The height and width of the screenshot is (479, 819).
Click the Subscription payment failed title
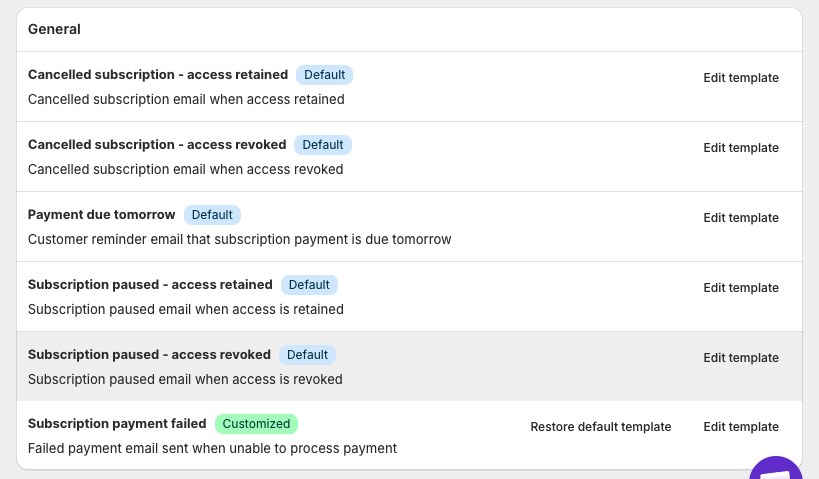(117, 424)
